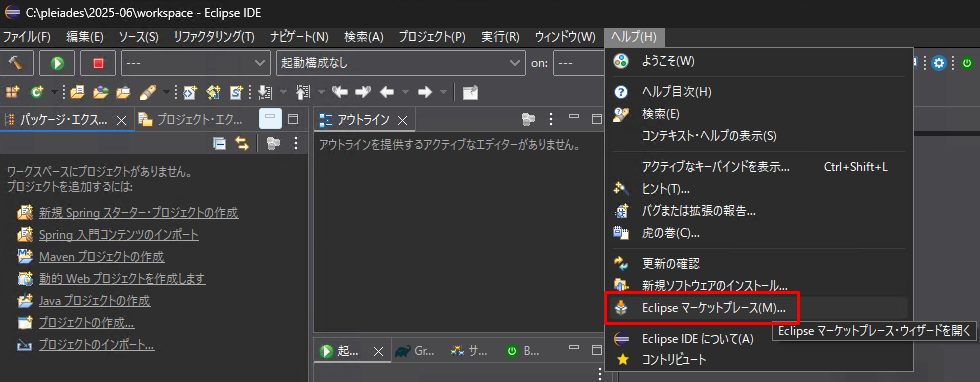The image size is (980, 382).
Task: Toggle link with editor in Package Explorer
Action: click(x=242, y=144)
